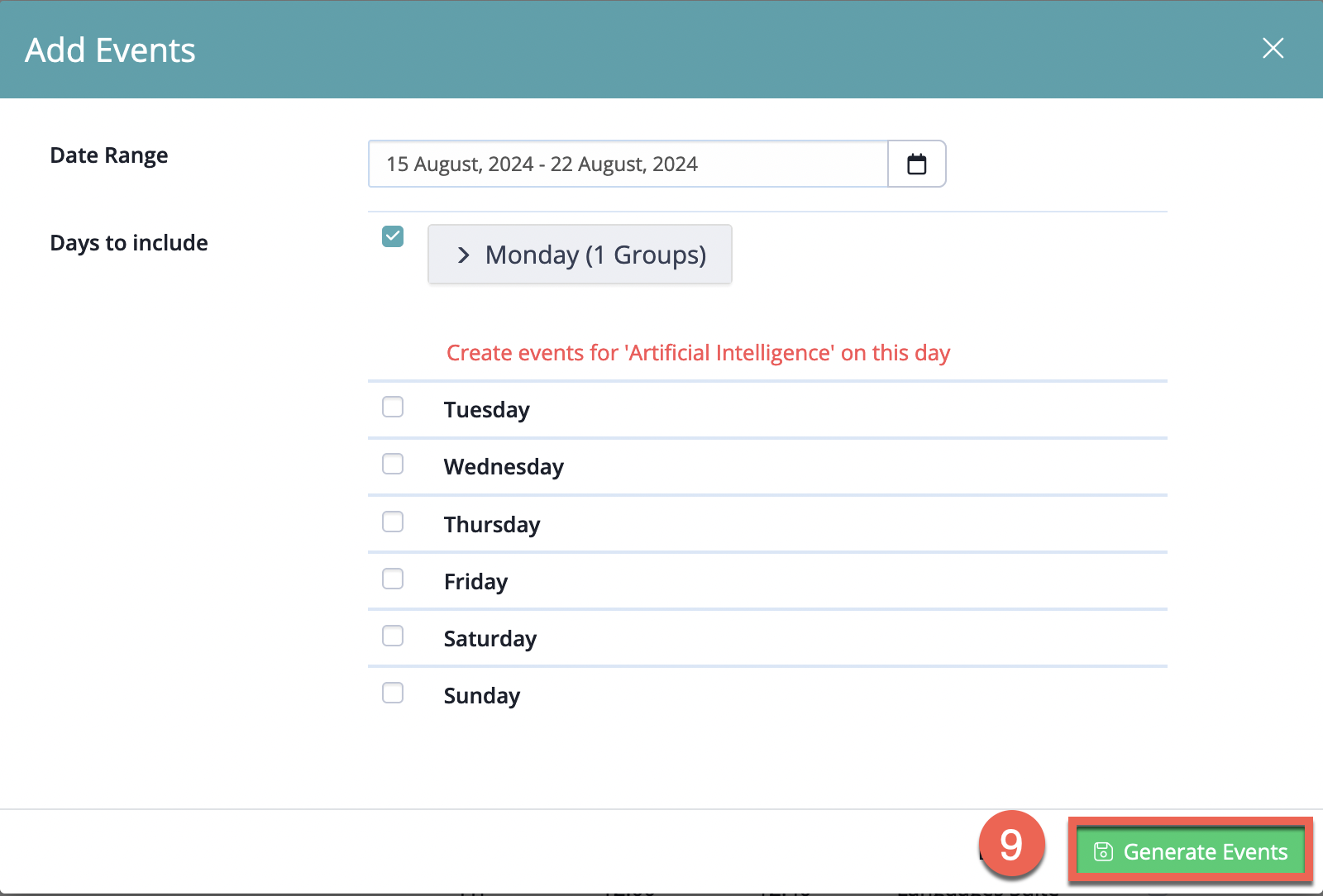1323x896 pixels.
Task: Click the Days to include label
Action: [x=129, y=243]
